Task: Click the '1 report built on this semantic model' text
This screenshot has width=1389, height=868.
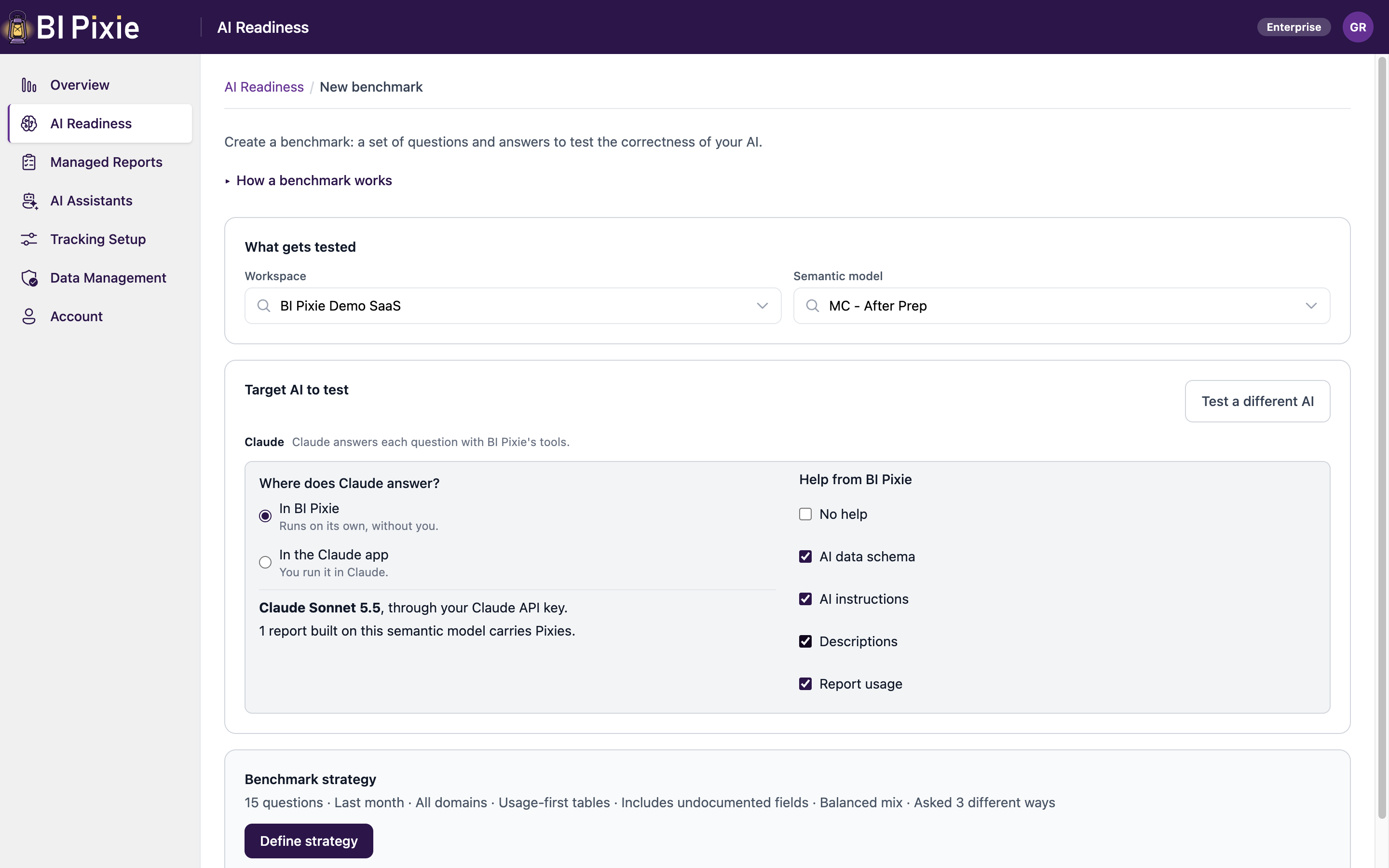Action: point(417,631)
